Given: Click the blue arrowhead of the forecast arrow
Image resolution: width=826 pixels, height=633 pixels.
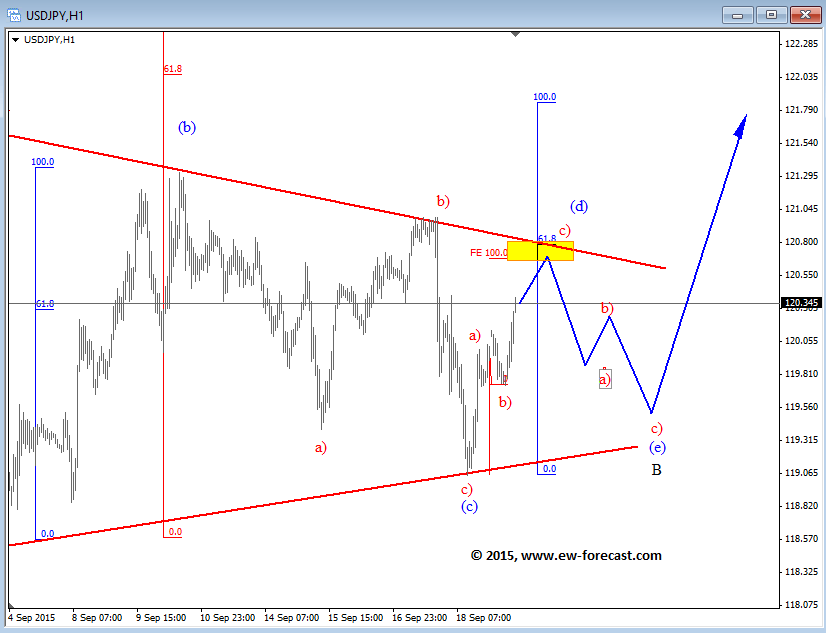Looking at the screenshot, I should 741,124.
